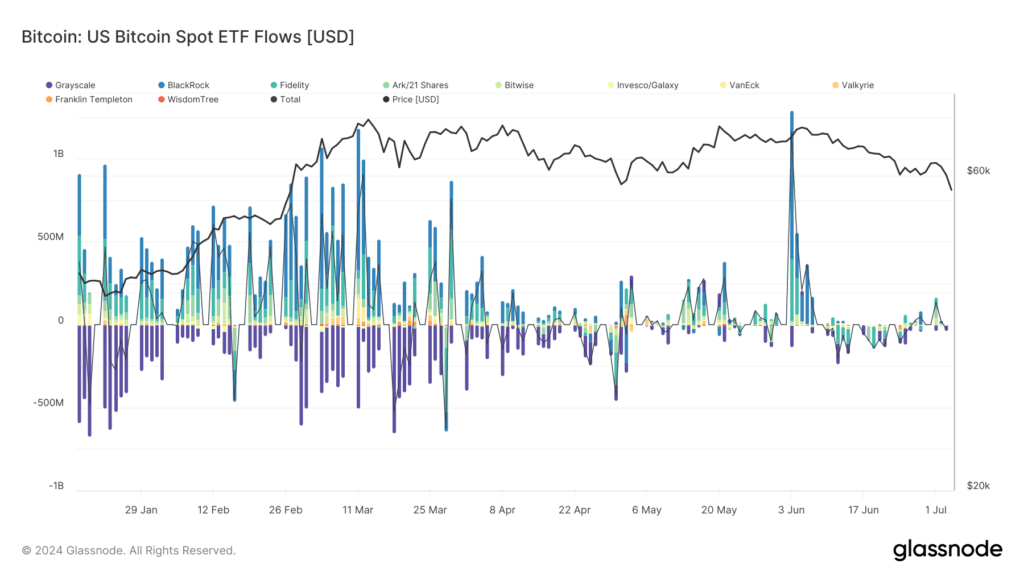Image resolution: width=1024 pixels, height=576 pixels.
Task: Click the 12 Feb date label
Action: 214,510
